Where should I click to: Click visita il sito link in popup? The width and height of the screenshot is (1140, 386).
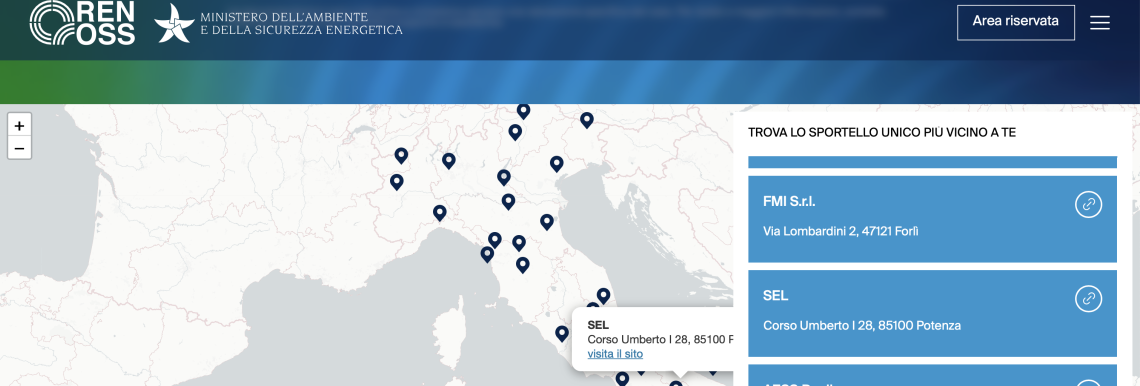[x=615, y=354]
